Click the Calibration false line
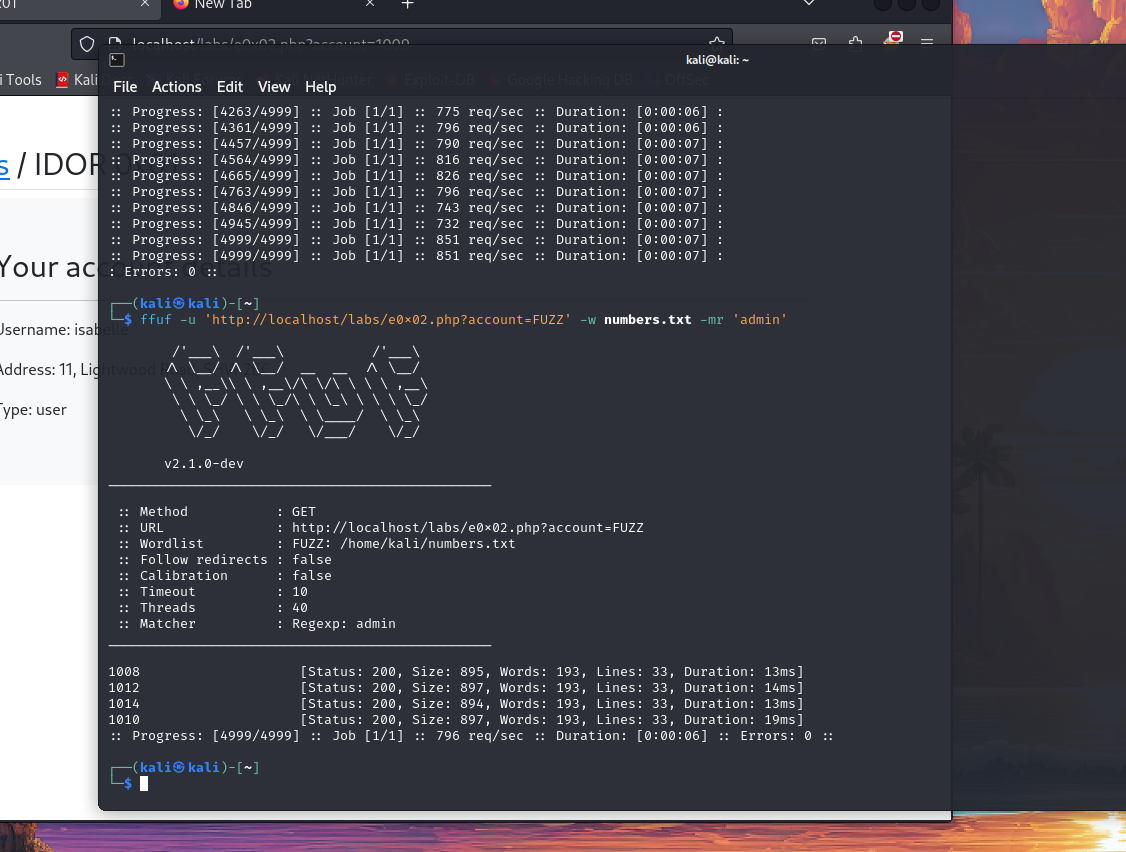This screenshot has height=852, width=1126. coord(225,575)
